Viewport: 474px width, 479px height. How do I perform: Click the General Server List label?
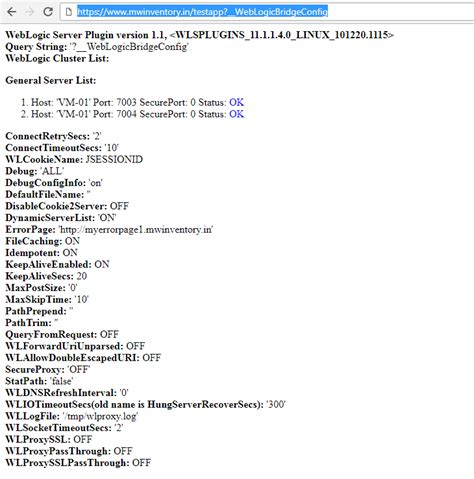click(x=51, y=80)
